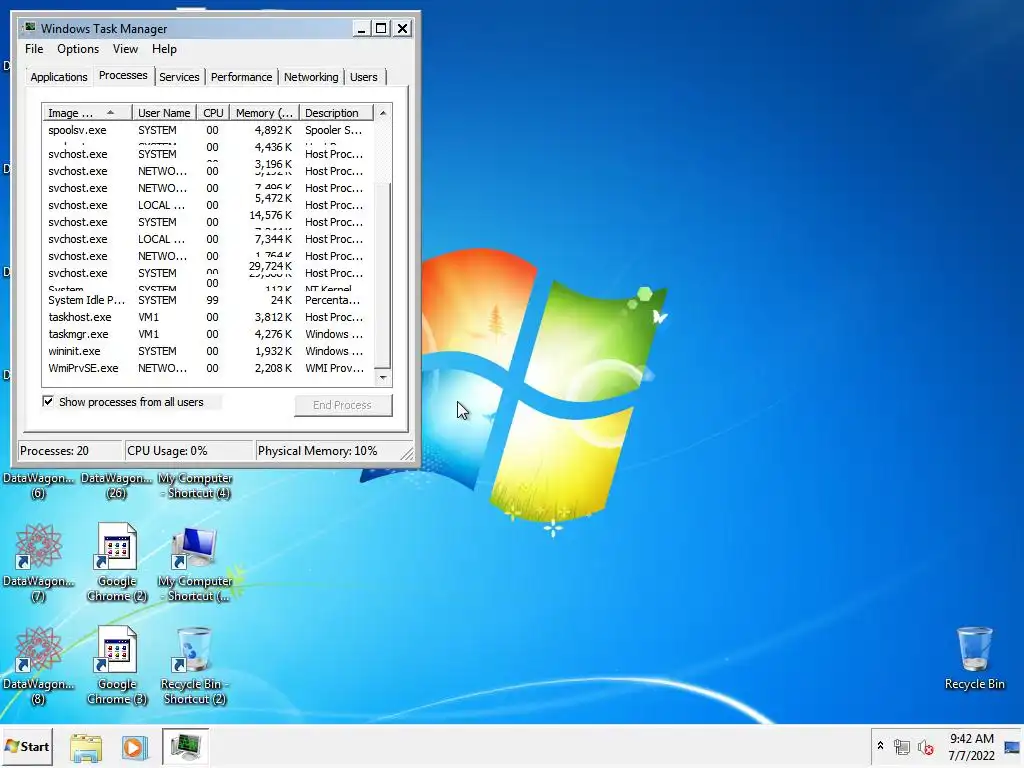Image resolution: width=1024 pixels, height=768 pixels.
Task: Click the End Process button
Action: point(343,405)
